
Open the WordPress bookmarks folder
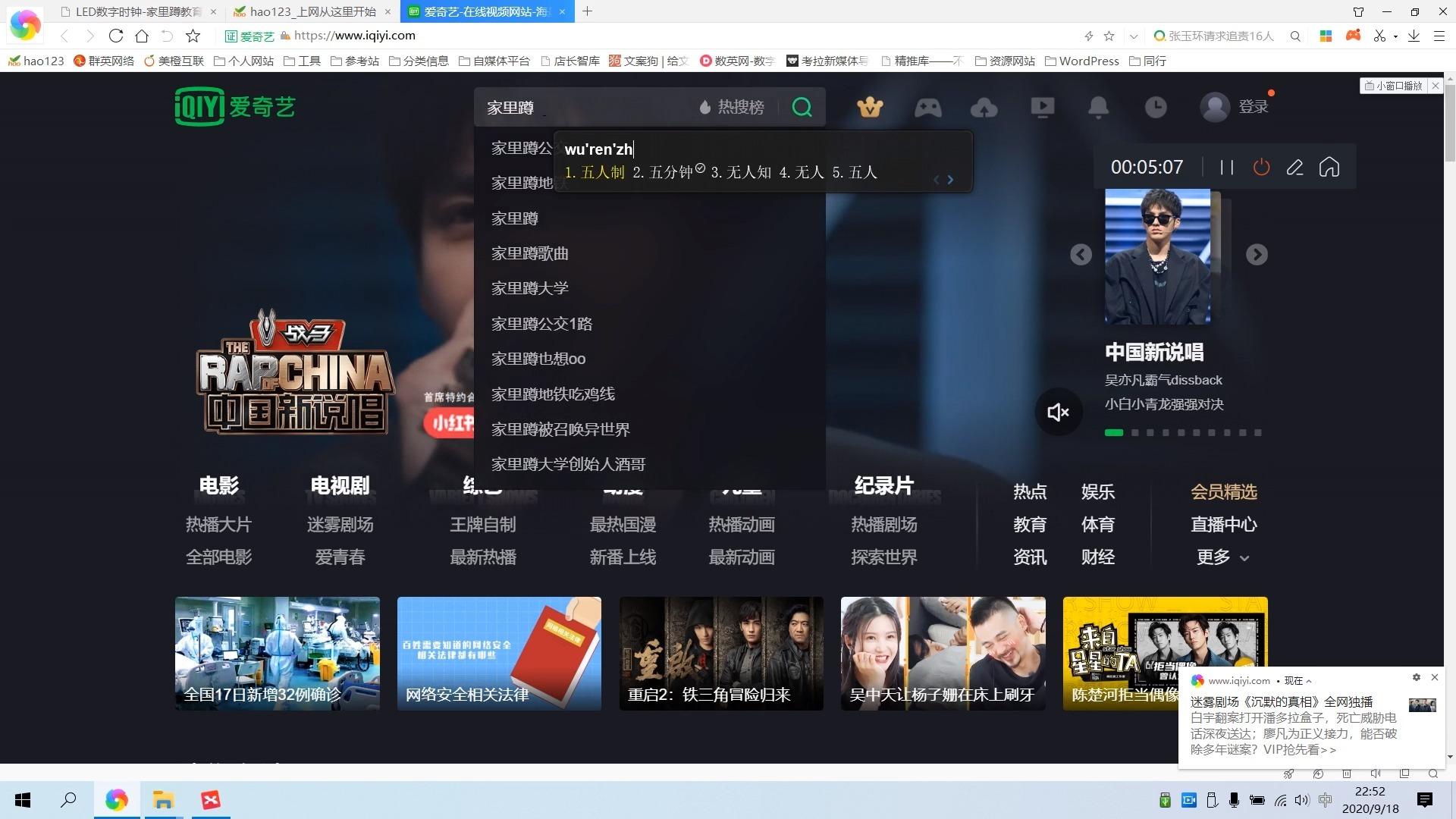tap(1081, 61)
